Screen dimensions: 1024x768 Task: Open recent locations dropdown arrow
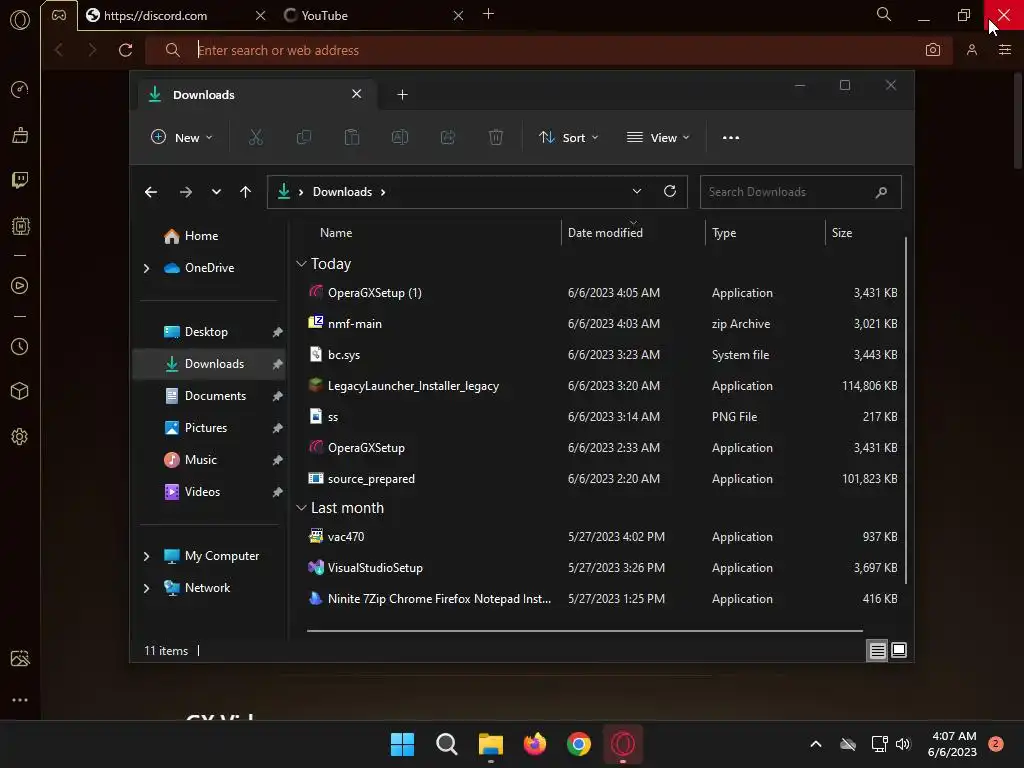216,192
